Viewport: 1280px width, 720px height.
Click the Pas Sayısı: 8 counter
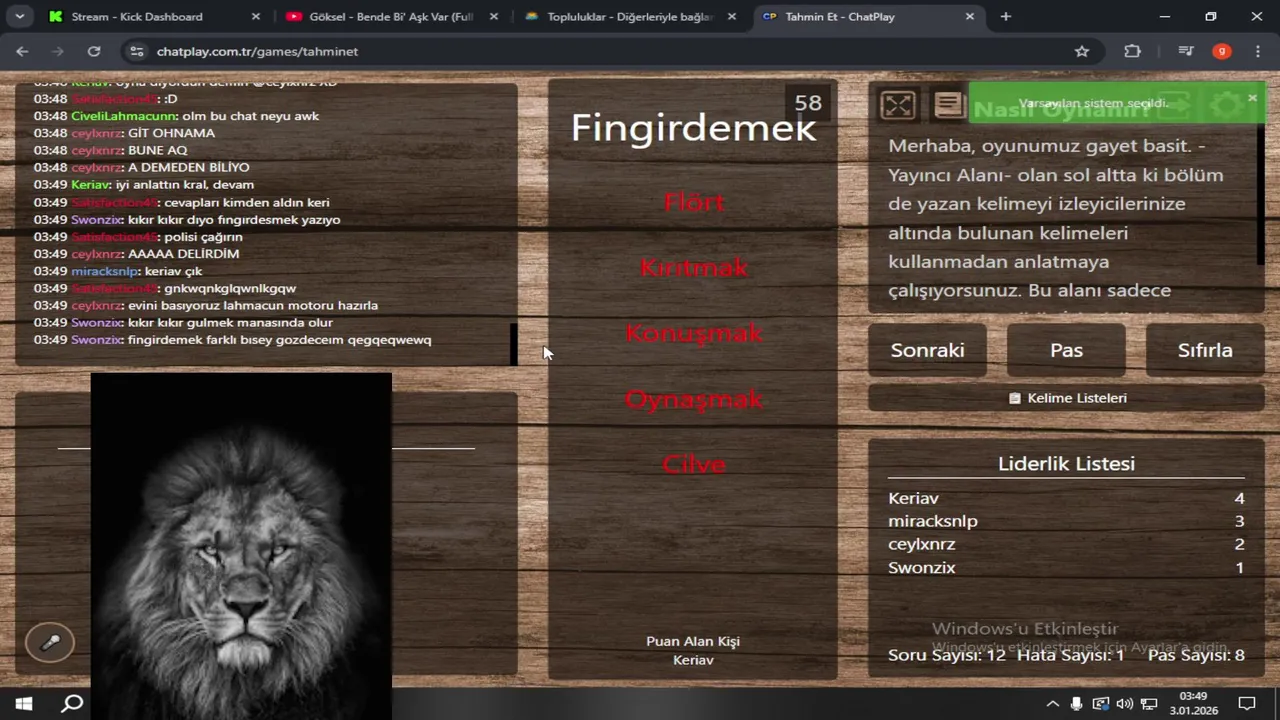tap(1196, 655)
